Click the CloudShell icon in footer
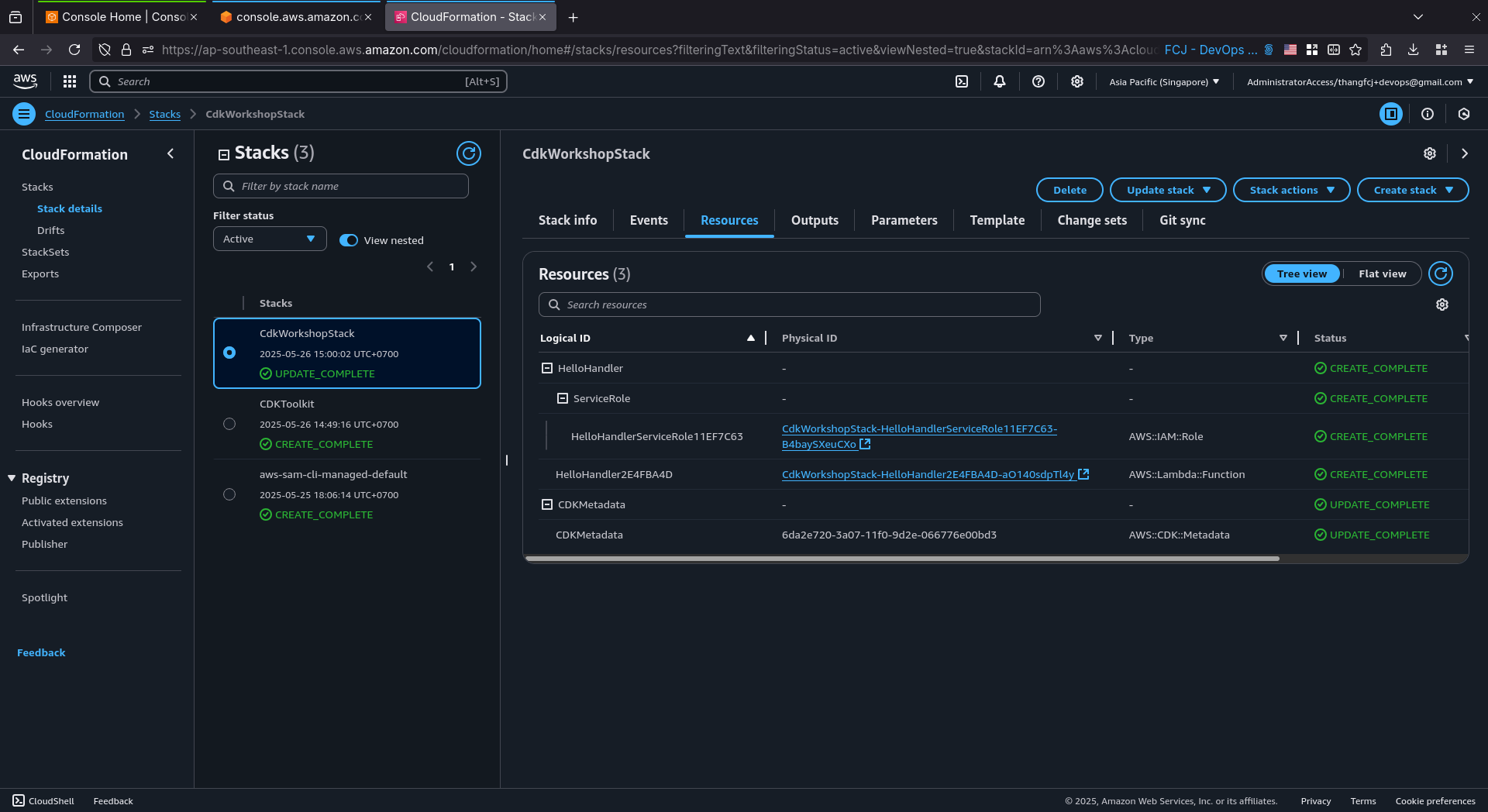1488x812 pixels. 19,801
